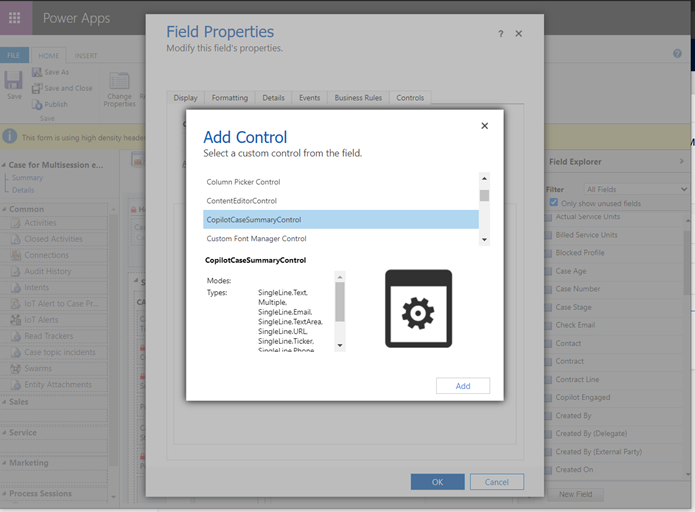Click the Change Properties icon
The width and height of the screenshot is (695, 512).
click(x=119, y=83)
